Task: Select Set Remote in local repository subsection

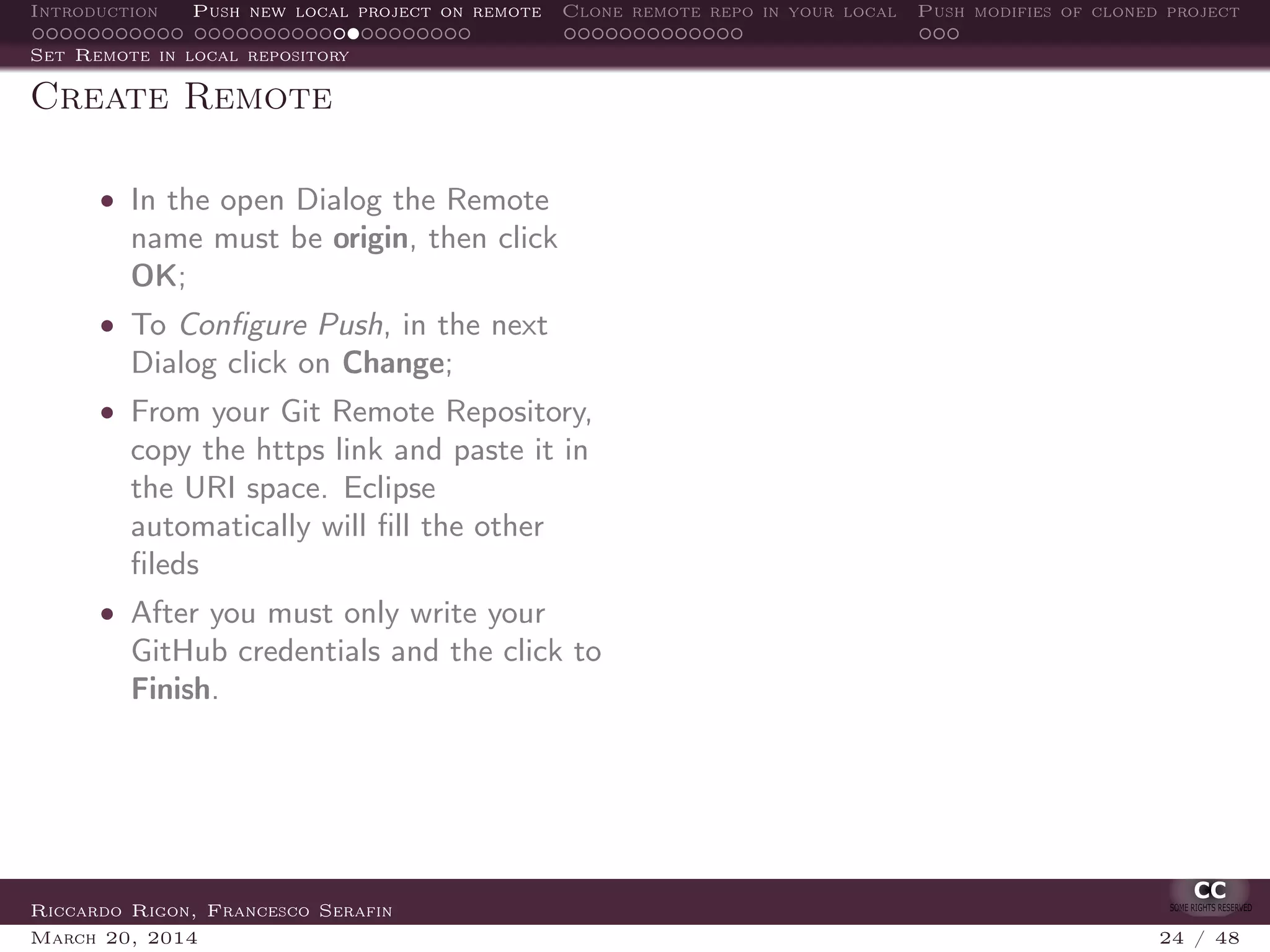Action: 190,56
